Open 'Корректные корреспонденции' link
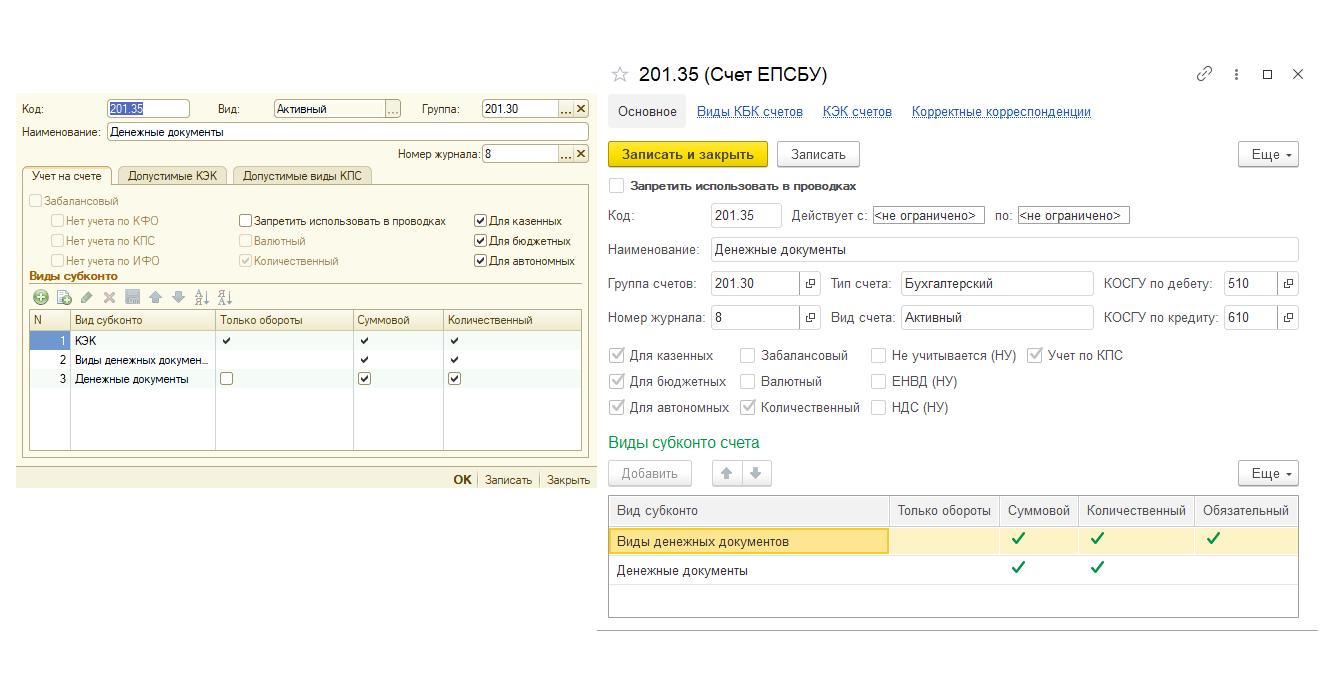The height and width of the screenshot is (697, 1340). coord(1000,112)
